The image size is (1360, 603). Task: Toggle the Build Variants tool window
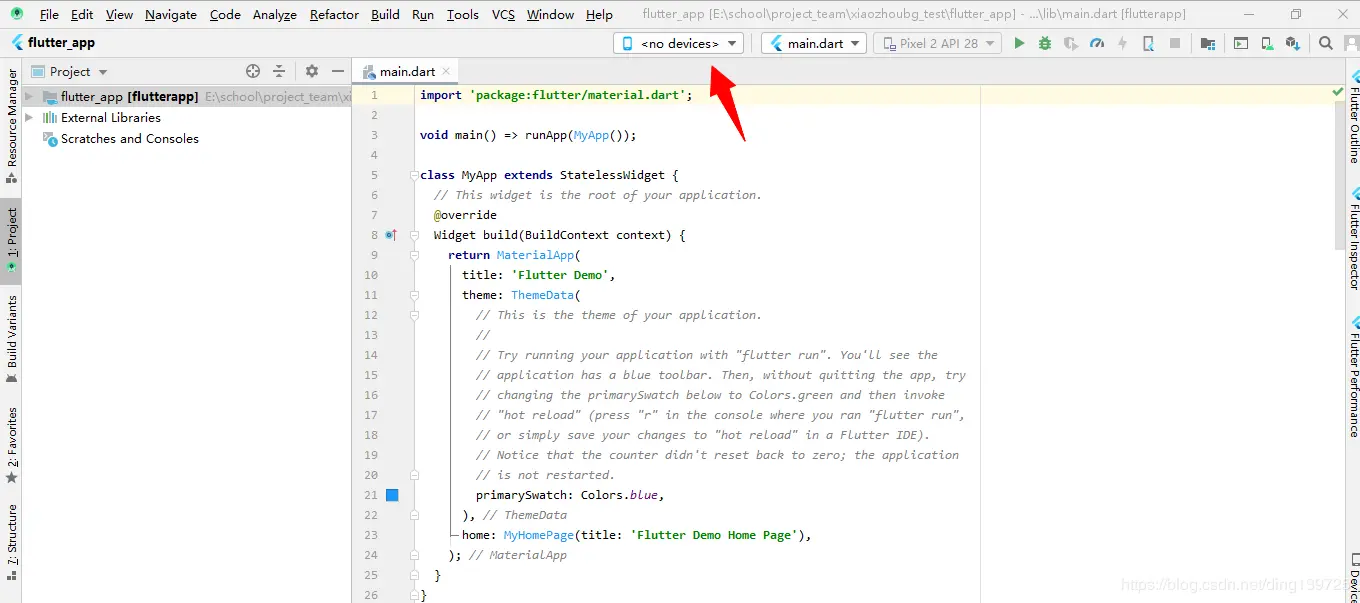click(11, 340)
